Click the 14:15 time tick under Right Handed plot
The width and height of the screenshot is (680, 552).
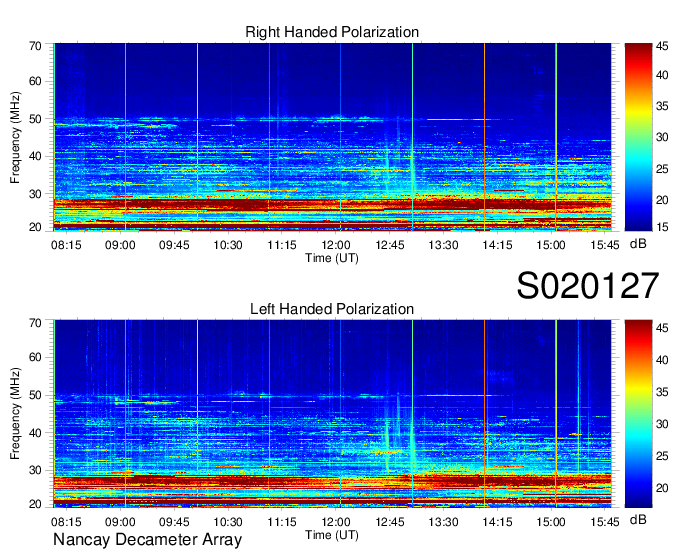coord(497,245)
